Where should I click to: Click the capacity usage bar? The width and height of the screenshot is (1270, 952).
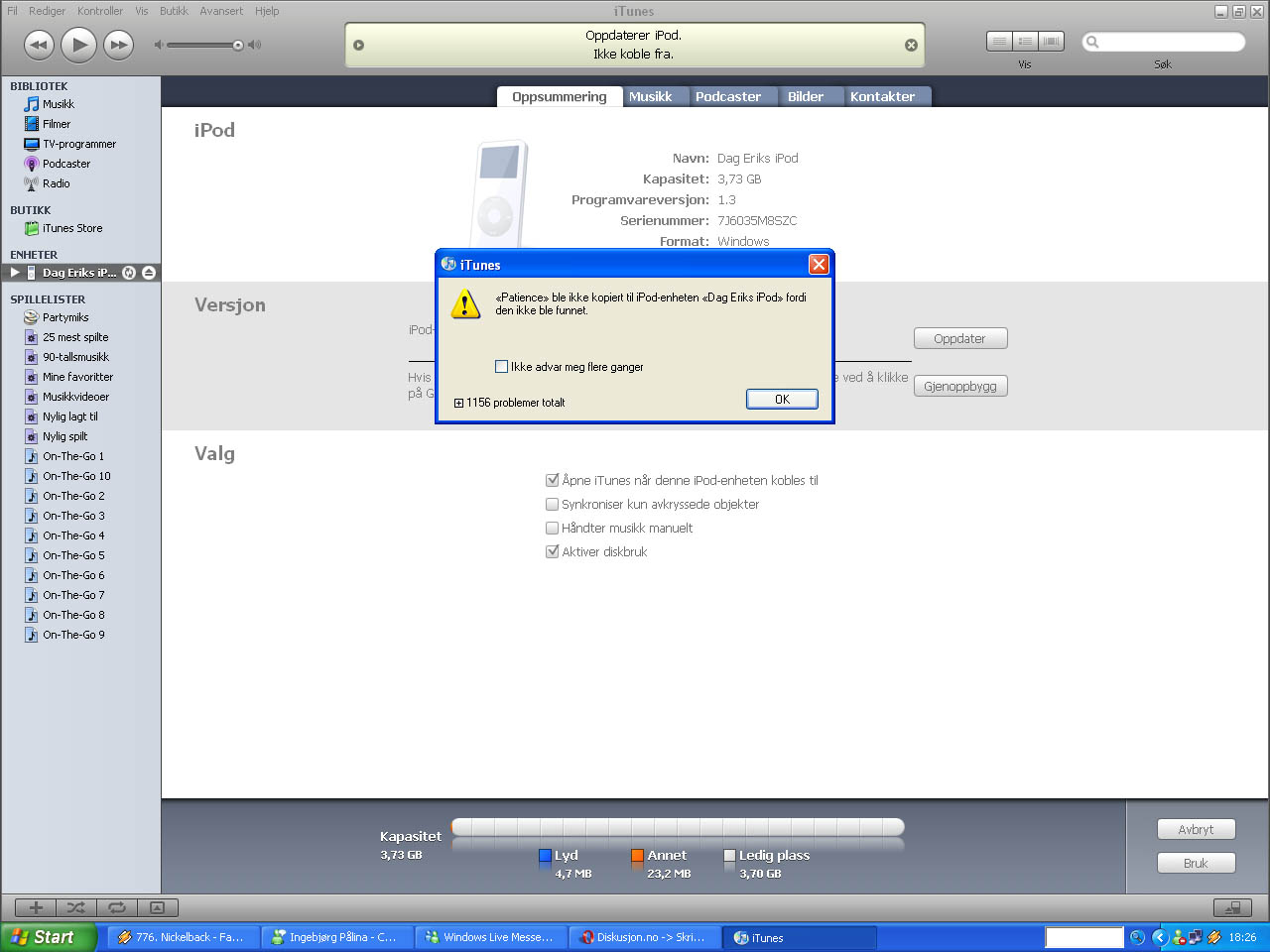point(678,827)
